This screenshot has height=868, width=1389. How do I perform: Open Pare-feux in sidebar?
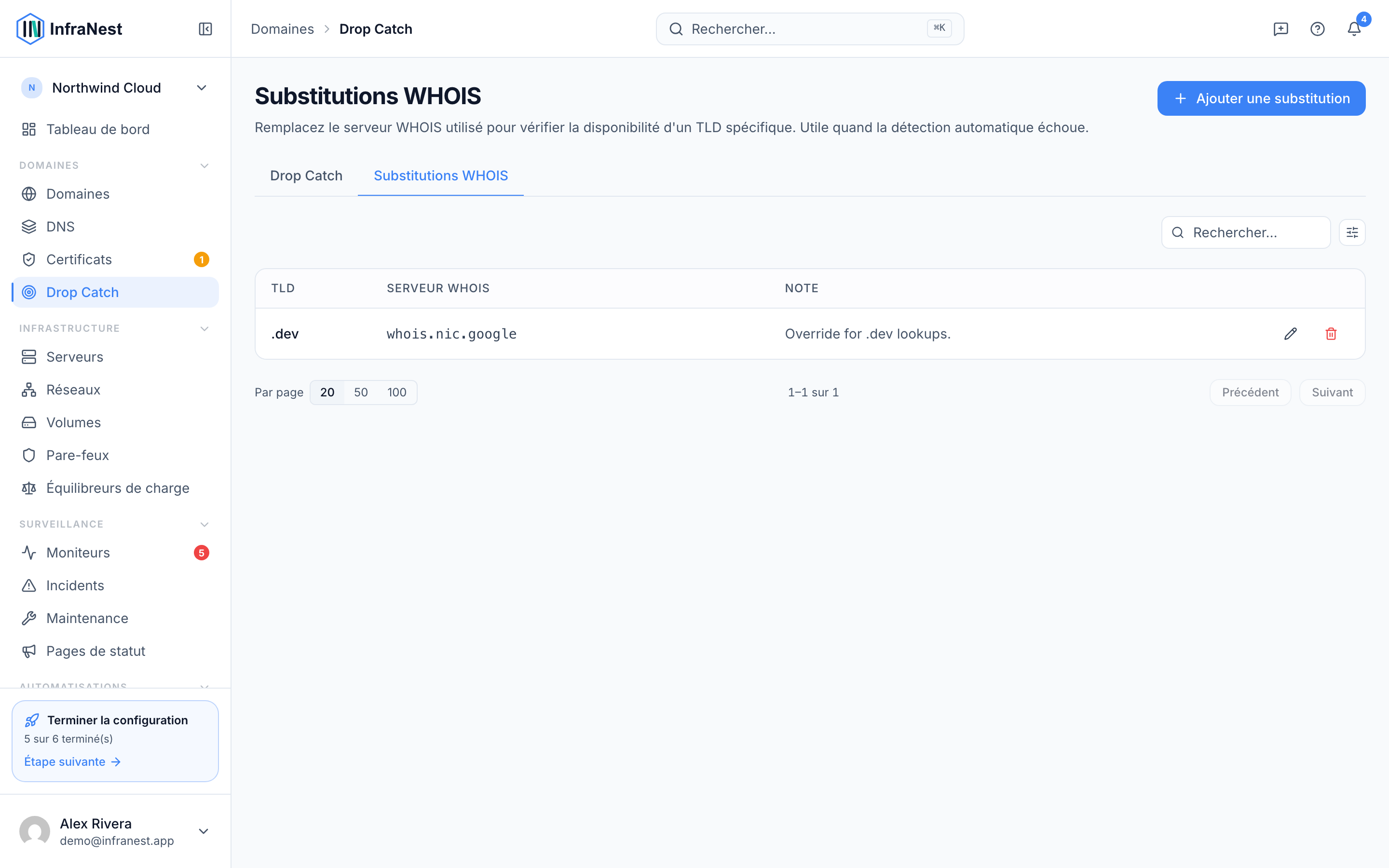coord(115,455)
